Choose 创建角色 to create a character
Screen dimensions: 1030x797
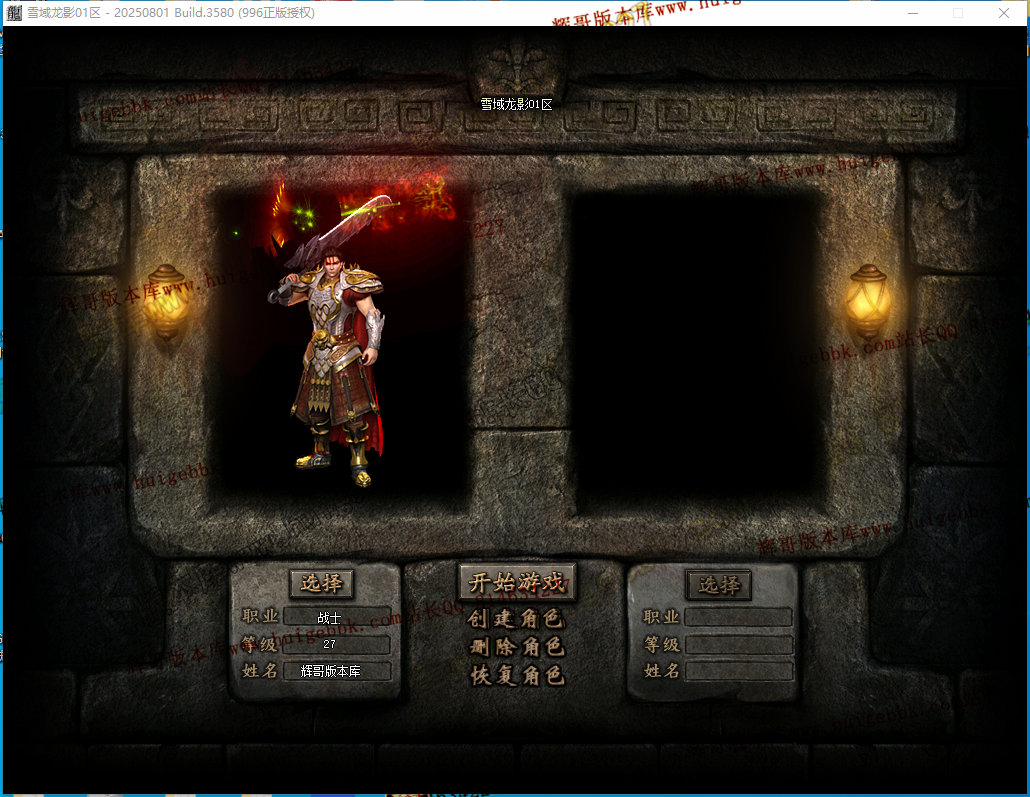[x=517, y=619]
